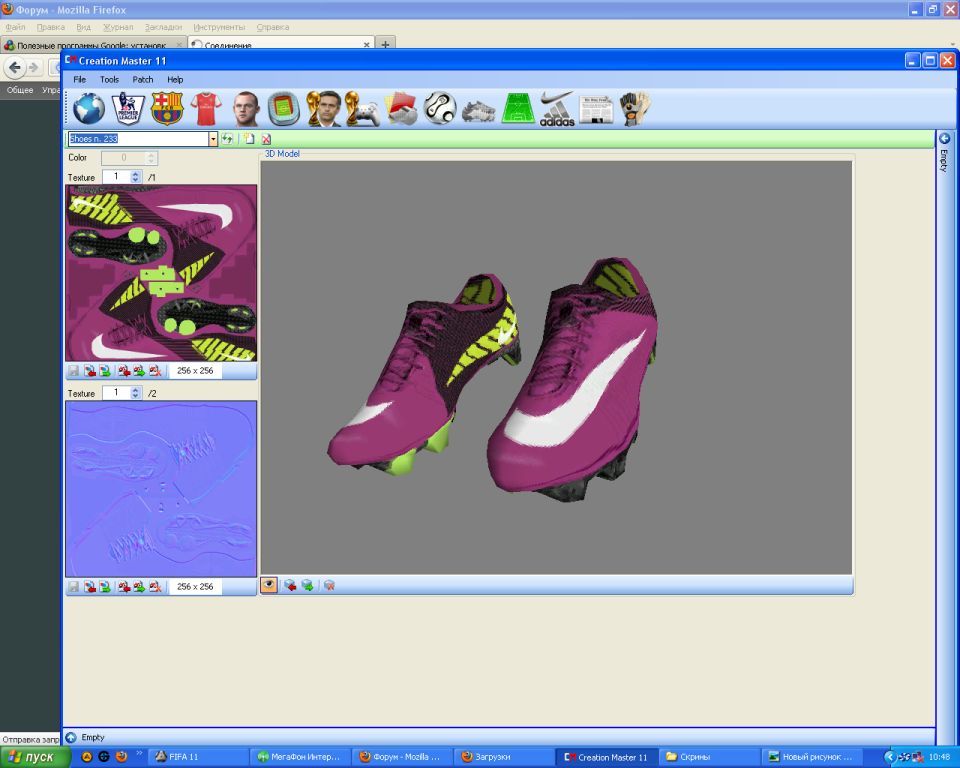Toggle the eye view button under 3D model

tap(269, 585)
